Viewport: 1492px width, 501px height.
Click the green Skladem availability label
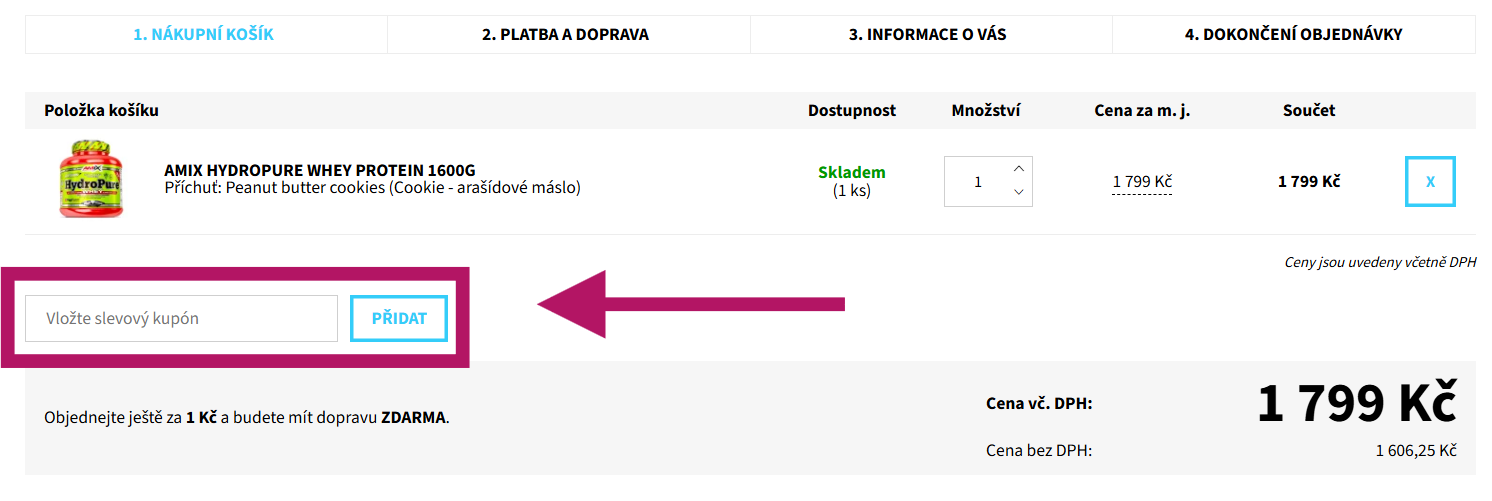click(851, 172)
